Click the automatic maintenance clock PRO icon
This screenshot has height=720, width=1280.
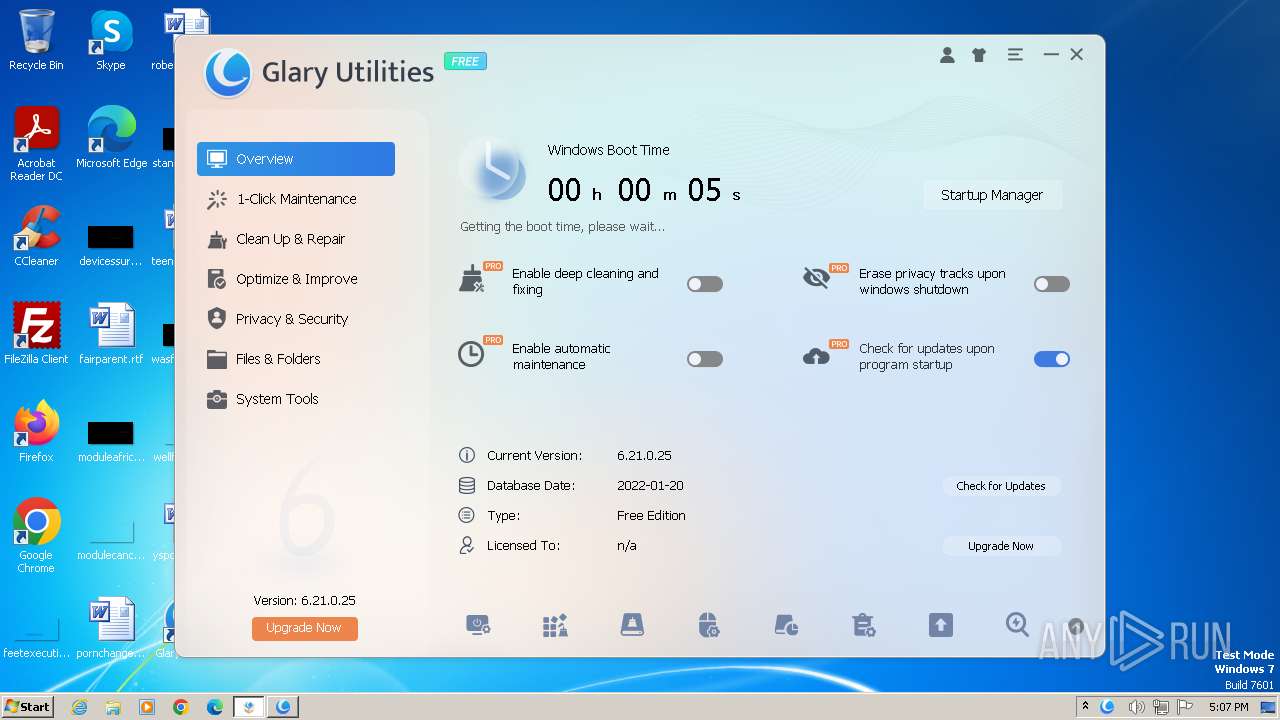click(471, 354)
